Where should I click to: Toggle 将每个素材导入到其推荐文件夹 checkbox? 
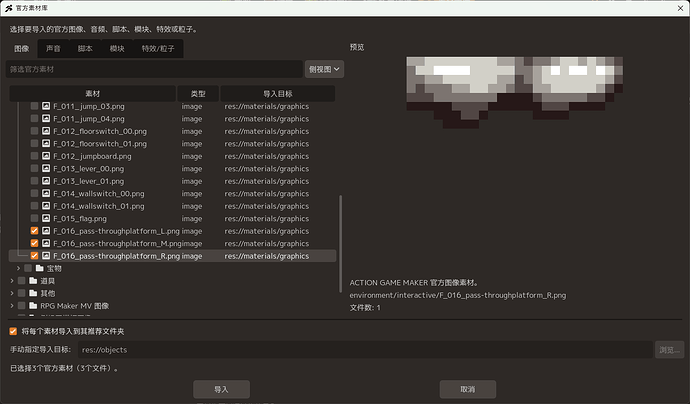[x=13, y=331]
